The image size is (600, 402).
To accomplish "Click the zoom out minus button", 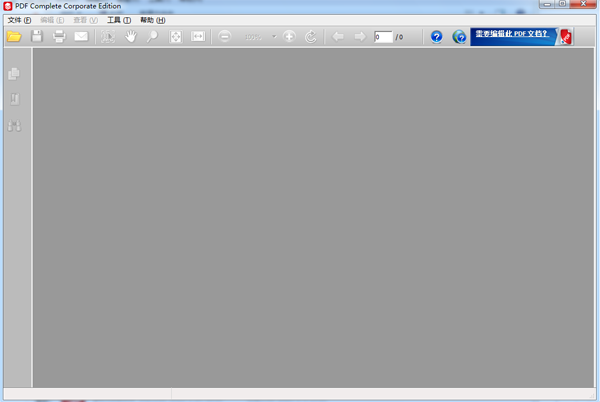I will [x=225, y=37].
